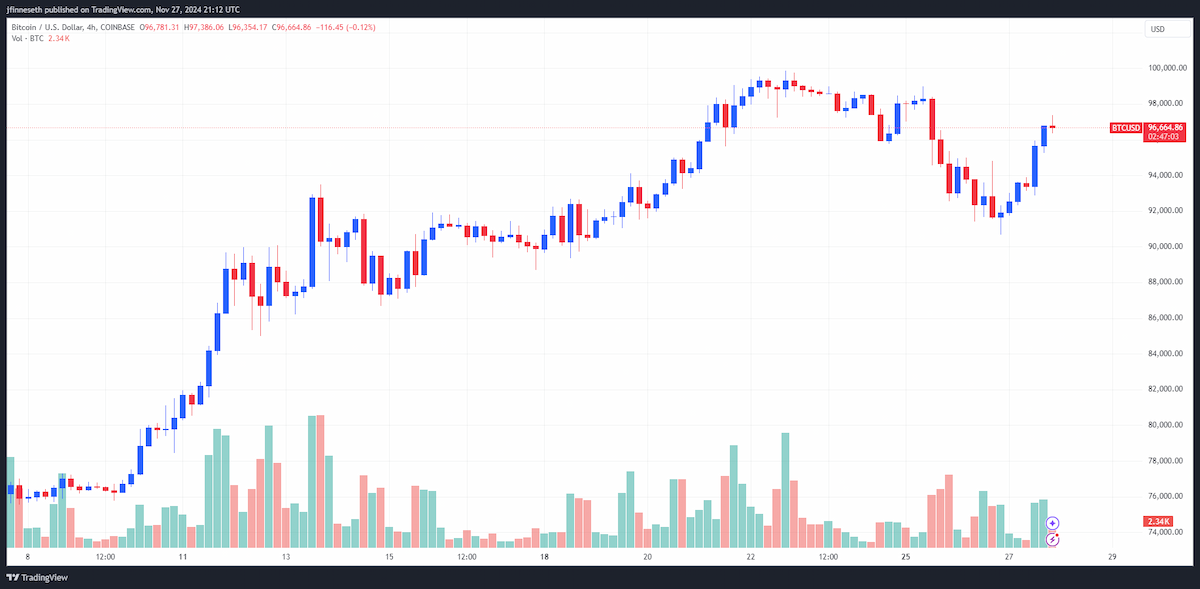The image size is (1200, 589).
Task: Click the lightning bolt event marker icon
Action: (x=1053, y=540)
